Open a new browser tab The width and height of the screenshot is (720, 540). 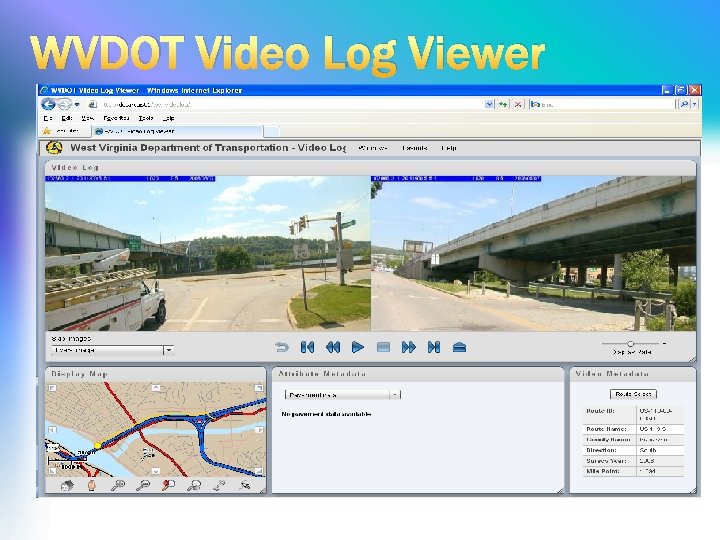pos(271,131)
